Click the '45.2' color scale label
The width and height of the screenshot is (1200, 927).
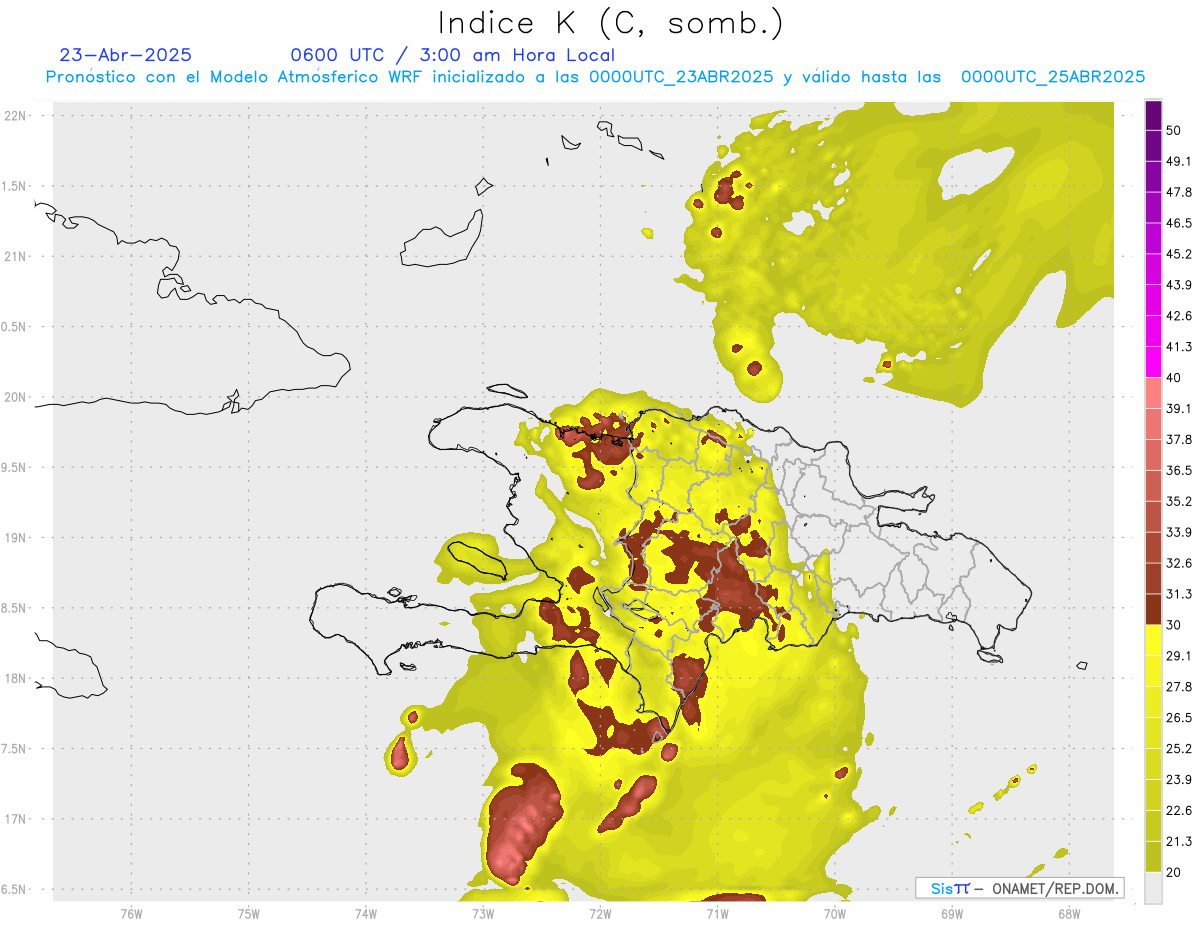tap(1179, 254)
